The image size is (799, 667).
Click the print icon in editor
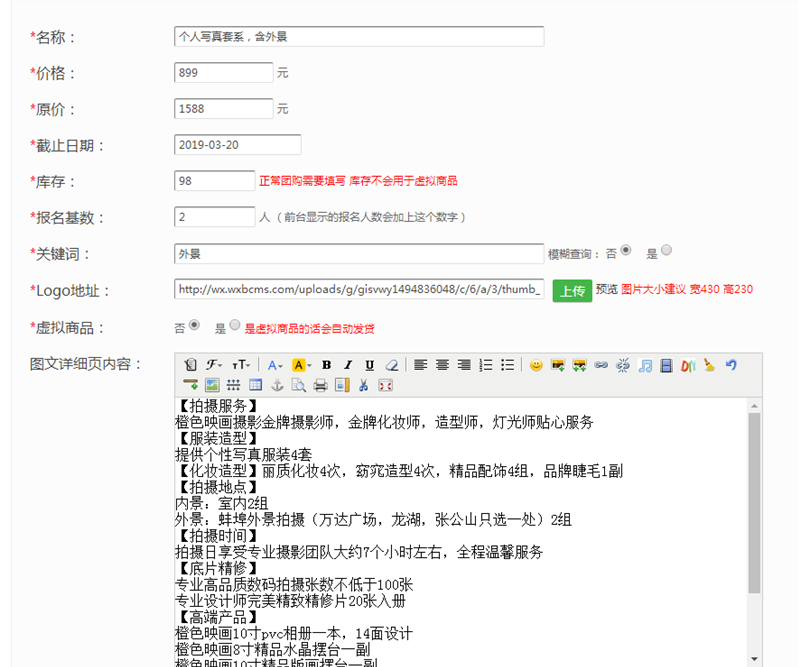(320, 385)
